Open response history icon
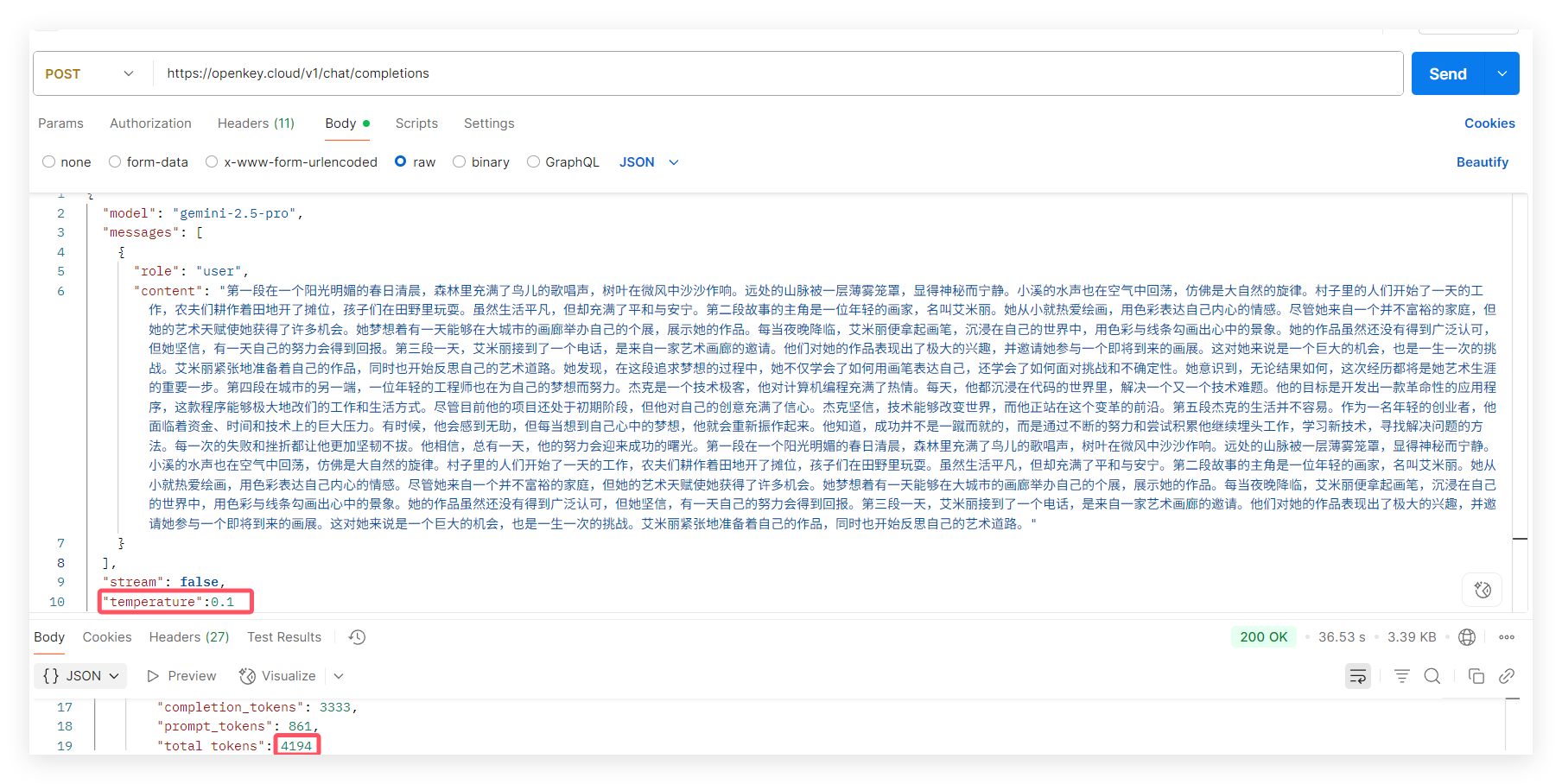Viewport: 1562px width, 784px height. click(357, 637)
